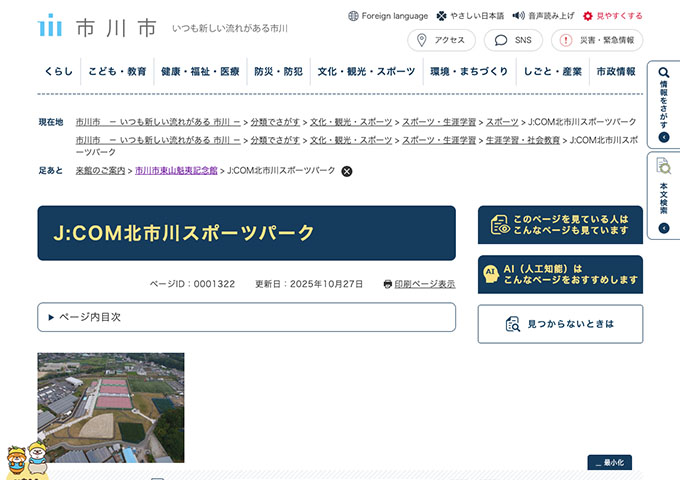Click スポーツ・生涯学習 in second breadcrumb row

click(x=439, y=140)
